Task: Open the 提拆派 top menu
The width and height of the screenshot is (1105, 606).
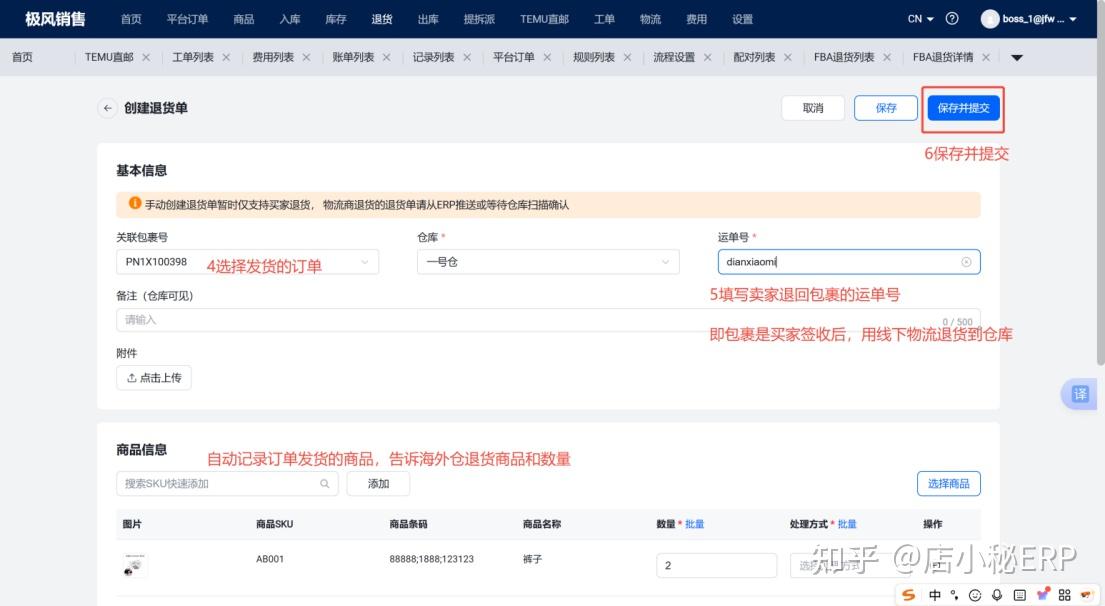Action: (479, 19)
